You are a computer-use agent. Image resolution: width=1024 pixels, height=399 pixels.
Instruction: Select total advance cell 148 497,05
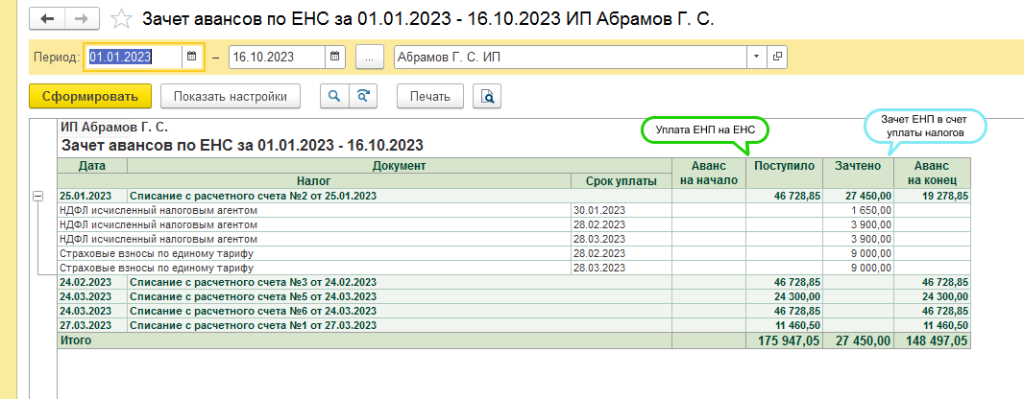(932, 340)
